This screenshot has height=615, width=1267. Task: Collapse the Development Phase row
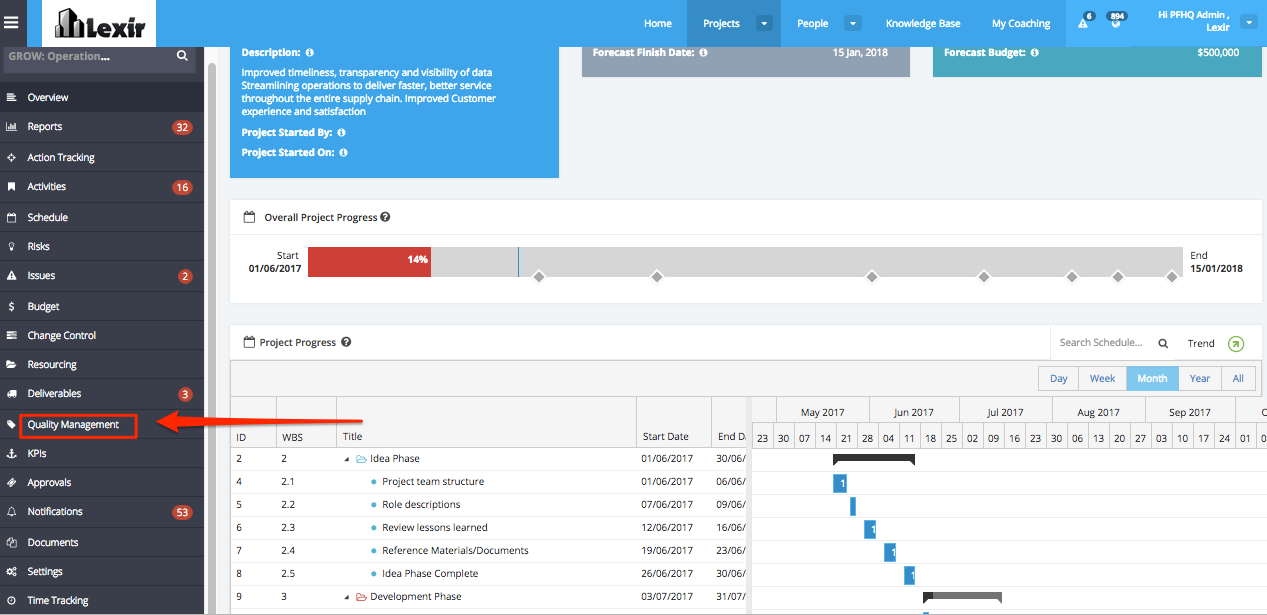tap(348, 597)
